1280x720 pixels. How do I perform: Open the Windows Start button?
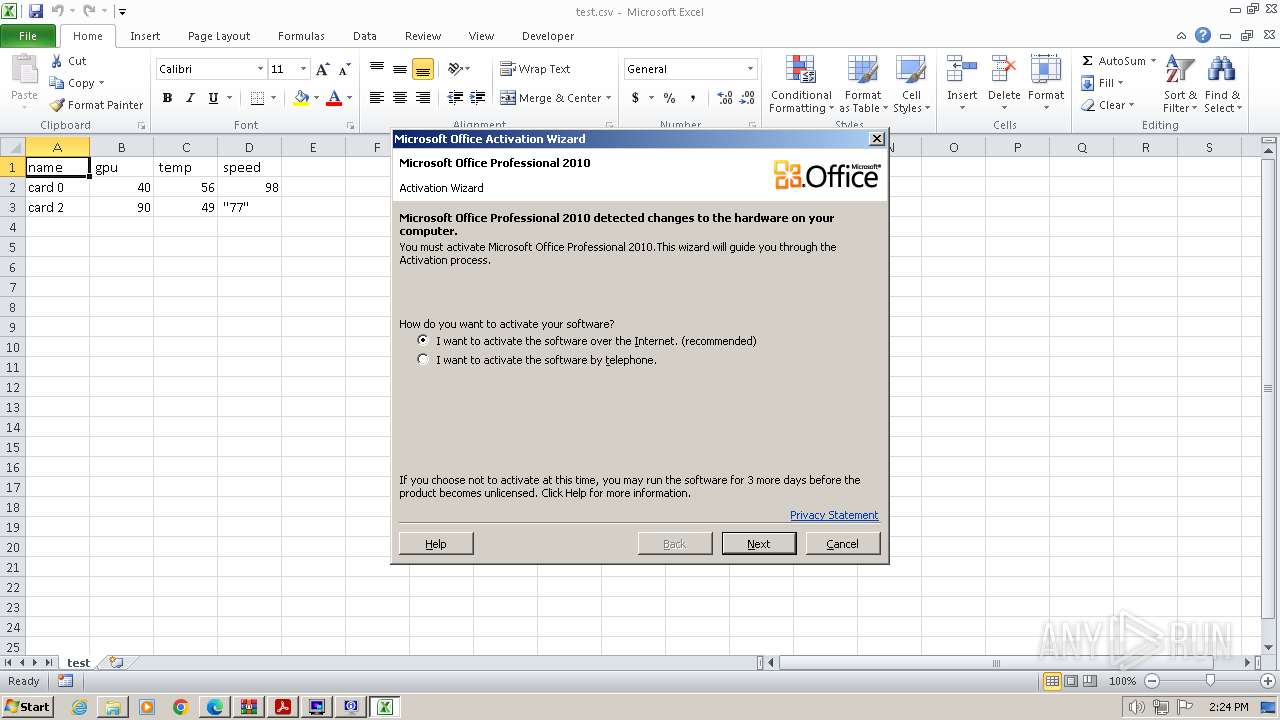[27, 707]
